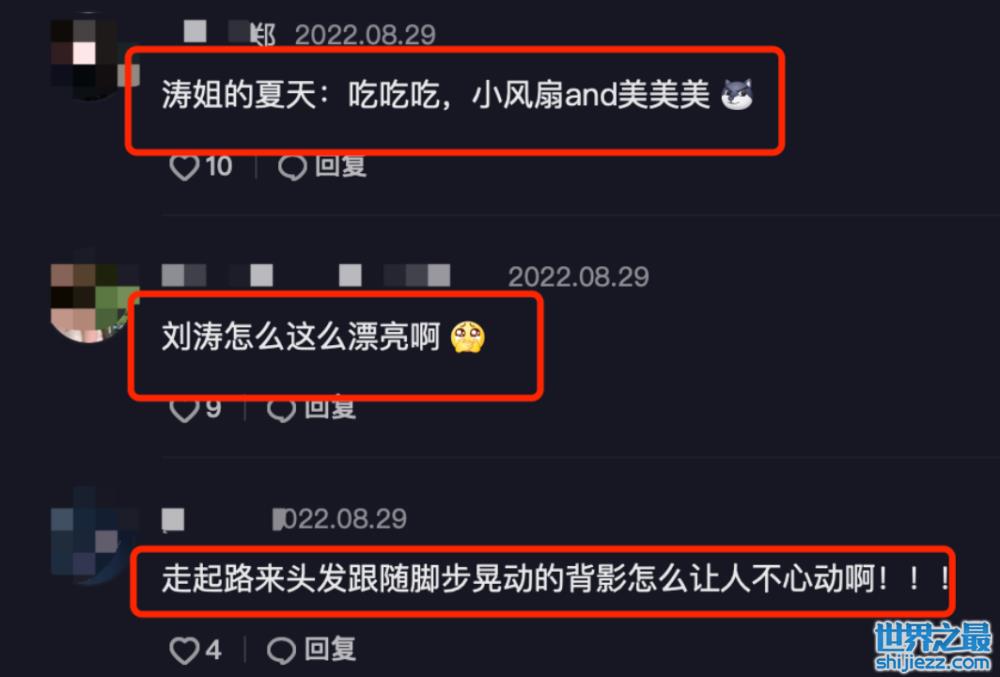
Task: Click the blurred username of first commenter
Action: 230,33
